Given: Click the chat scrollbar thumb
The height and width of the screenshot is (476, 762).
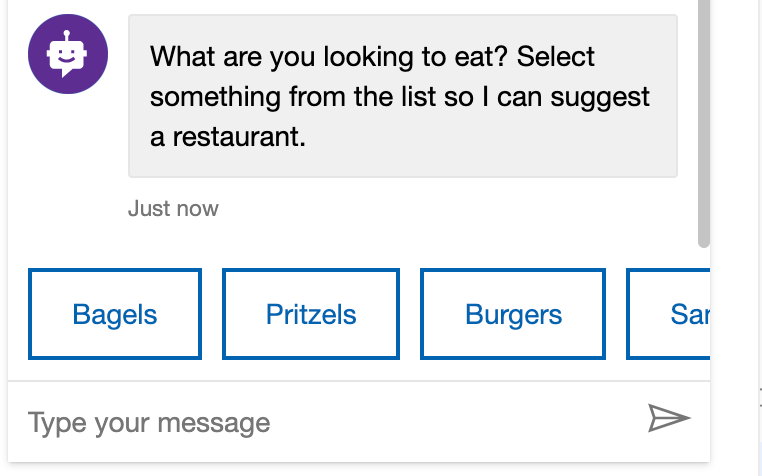Looking at the screenshot, I should coord(704,120).
